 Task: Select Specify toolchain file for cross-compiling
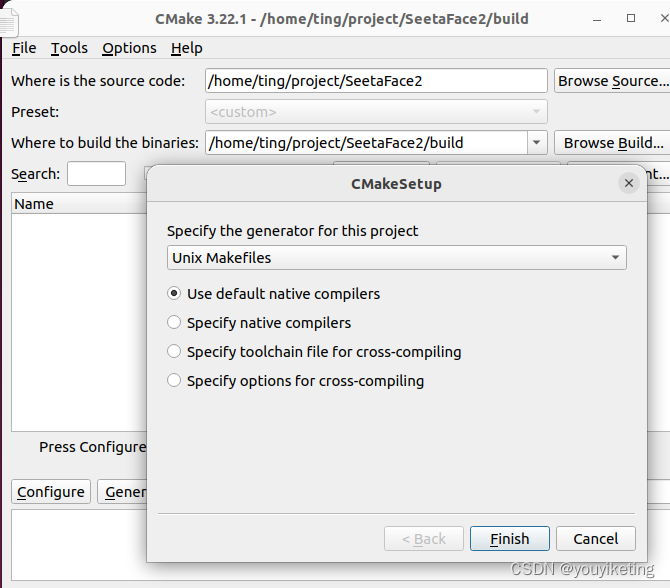[x=314, y=352]
